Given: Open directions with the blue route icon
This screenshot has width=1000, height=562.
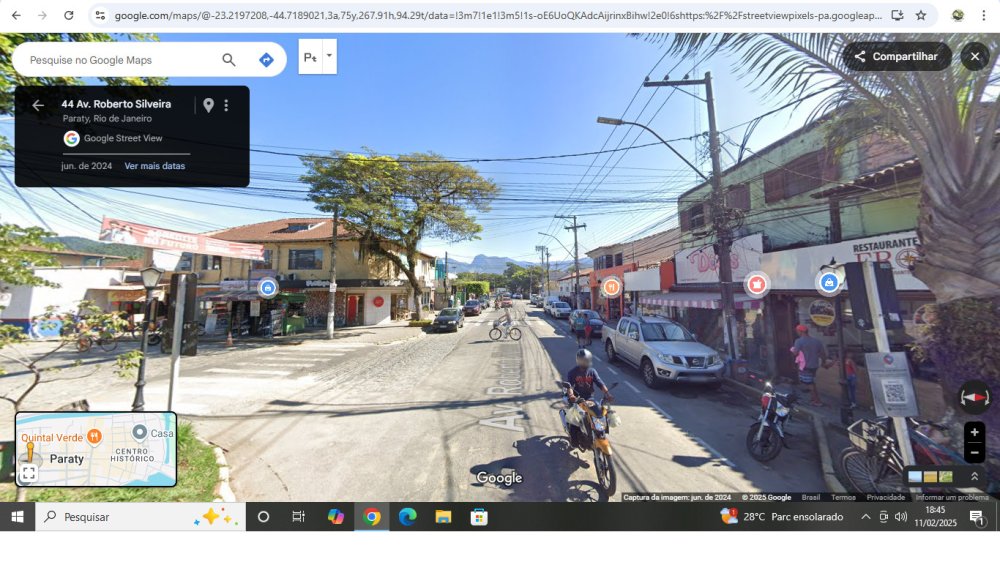Looking at the screenshot, I should (266, 60).
